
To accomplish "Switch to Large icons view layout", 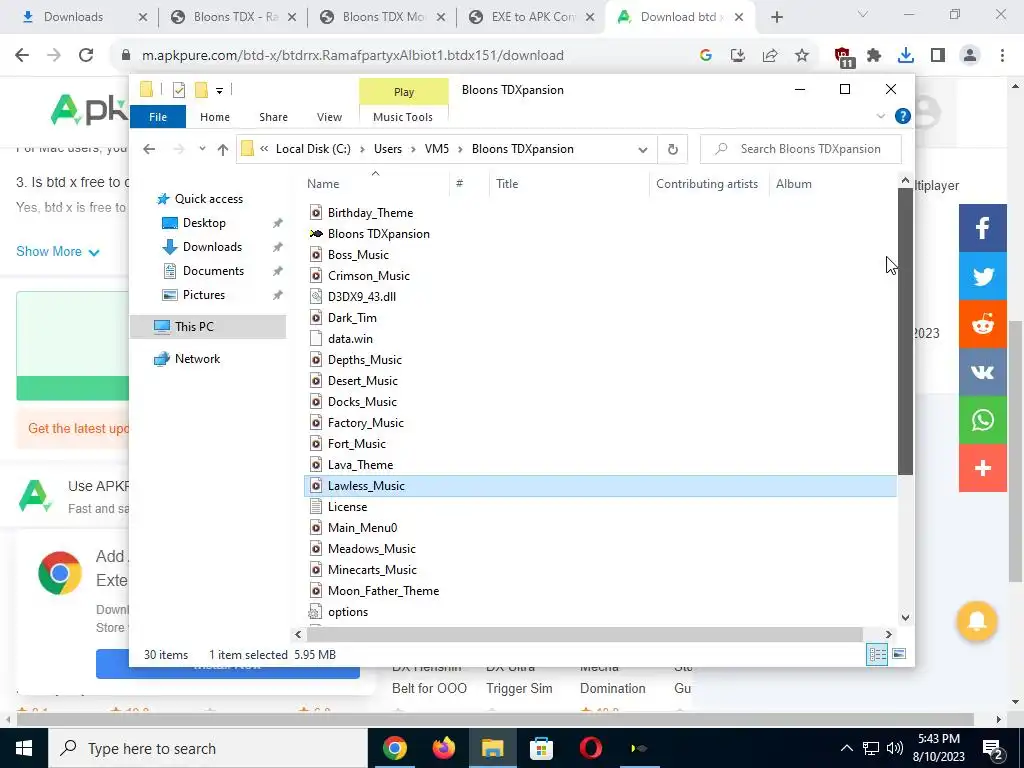I will 899,654.
